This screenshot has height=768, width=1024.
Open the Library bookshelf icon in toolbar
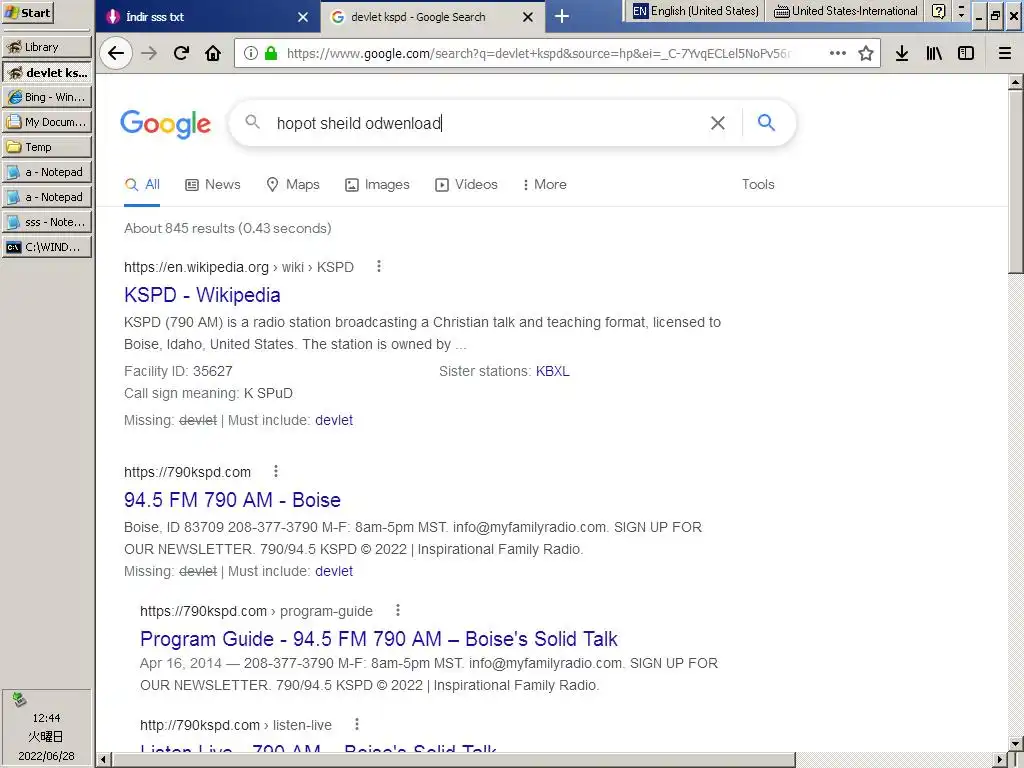coord(934,54)
